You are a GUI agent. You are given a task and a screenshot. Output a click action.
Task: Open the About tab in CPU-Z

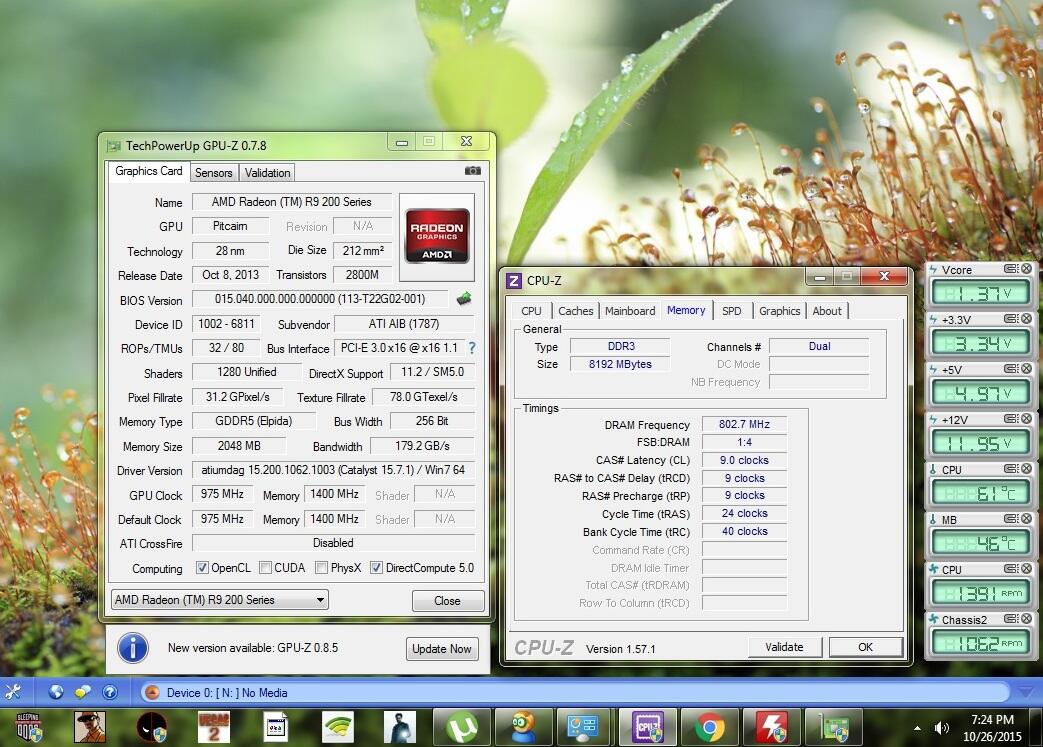point(827,311)
